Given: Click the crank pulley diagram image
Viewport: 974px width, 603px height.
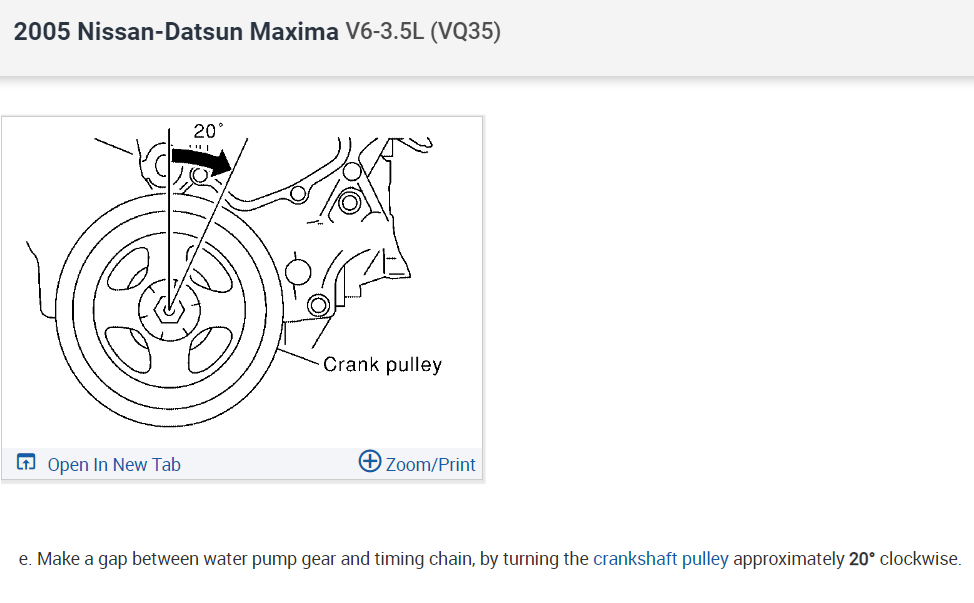Looking at the screenshot, I should click(x=242, y=283).
